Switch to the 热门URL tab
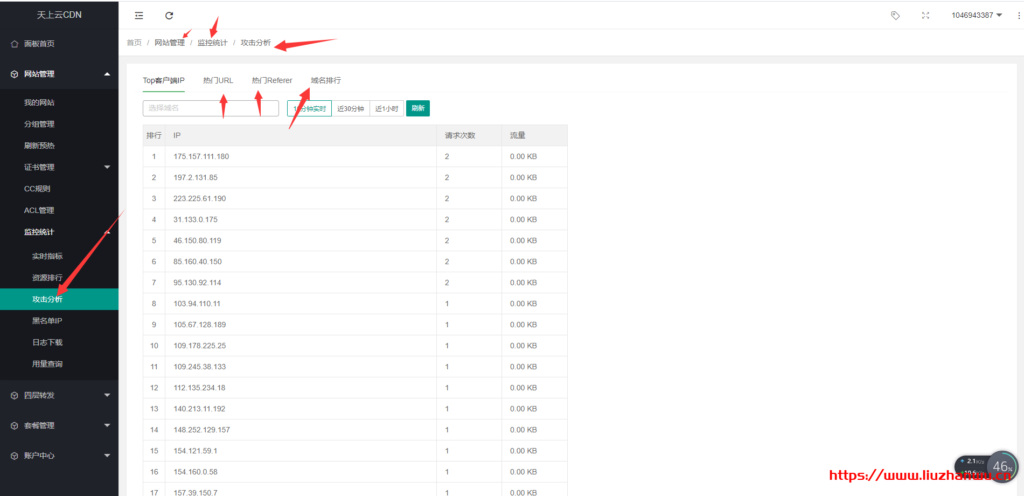Image resolution: width=1024 pixels, height=496 pixels. [x=217, y=80]
